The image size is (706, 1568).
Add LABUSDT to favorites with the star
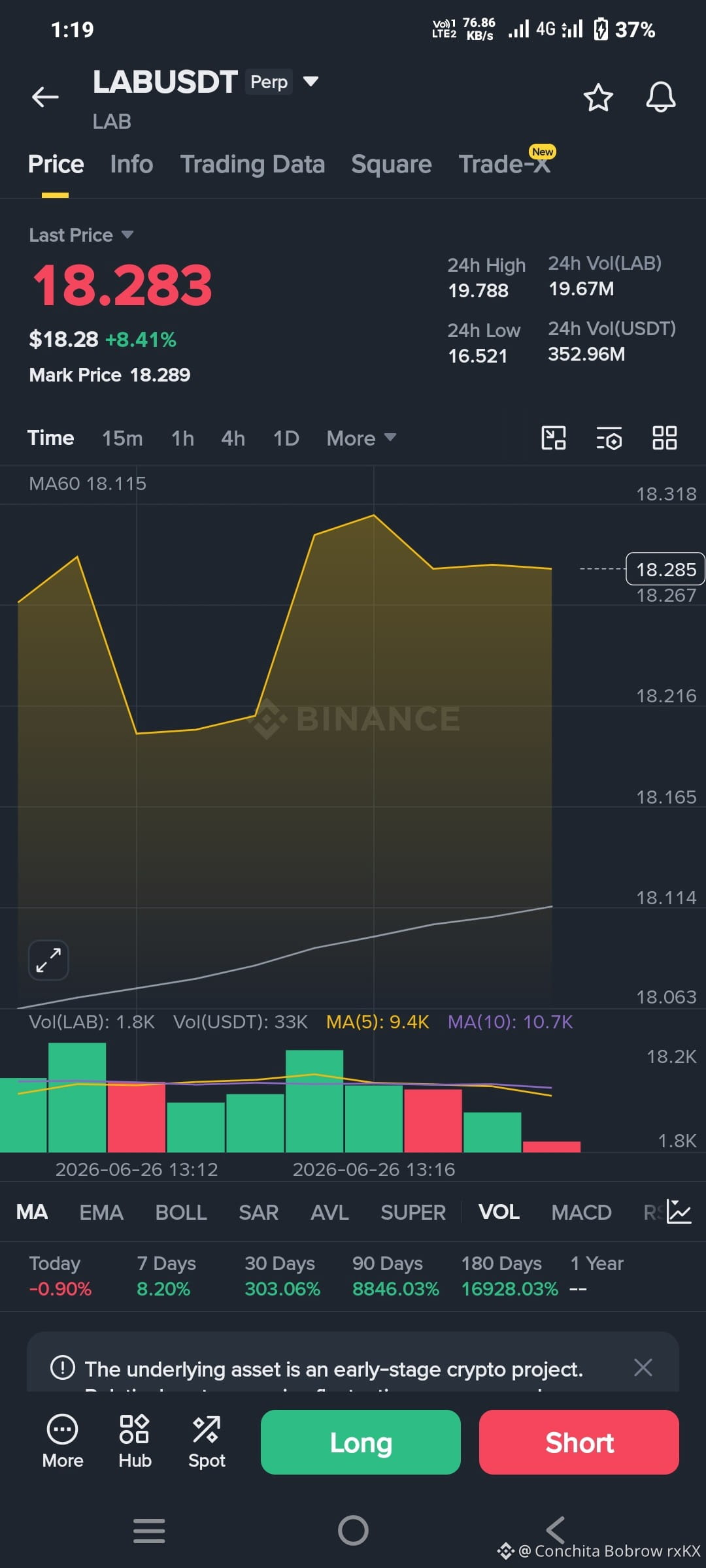(598, 97)
